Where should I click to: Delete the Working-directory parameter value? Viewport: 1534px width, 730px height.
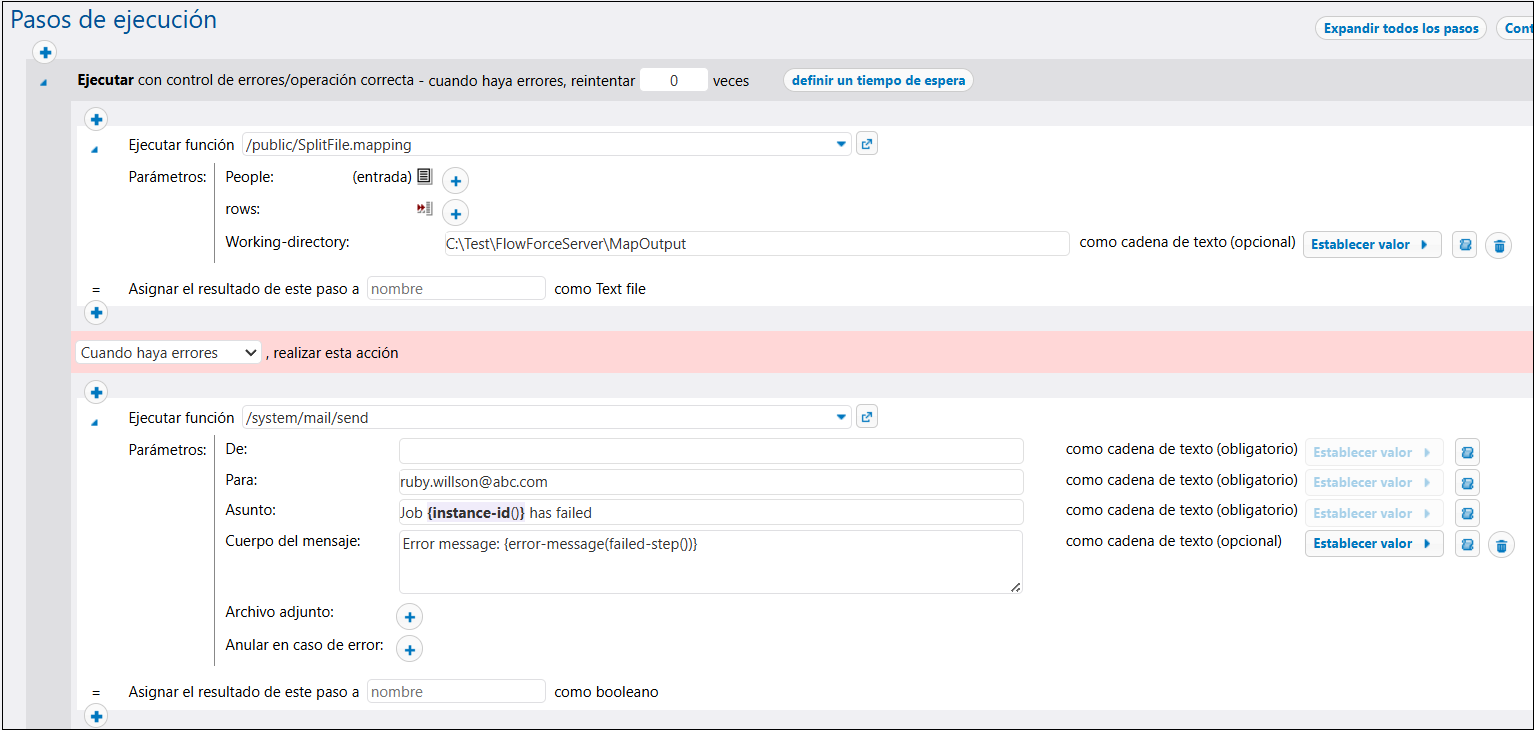click(1498, 245)
